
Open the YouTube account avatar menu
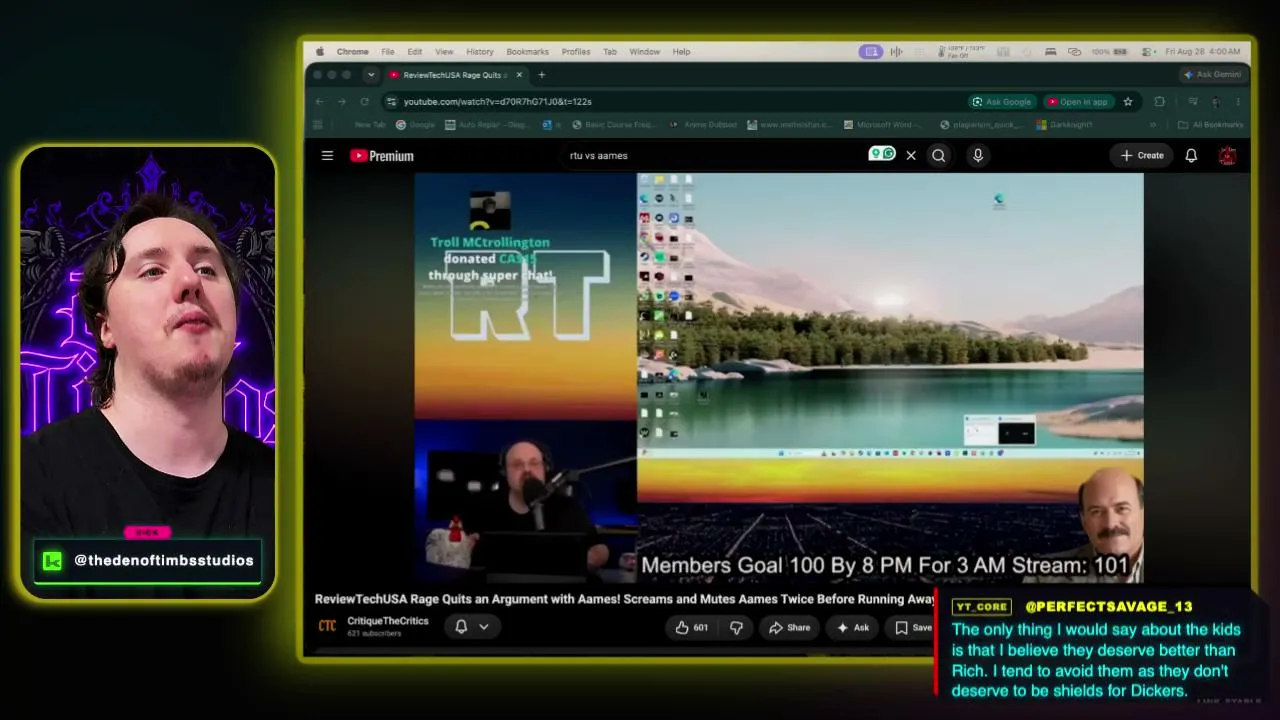[x=1228, y=155]
